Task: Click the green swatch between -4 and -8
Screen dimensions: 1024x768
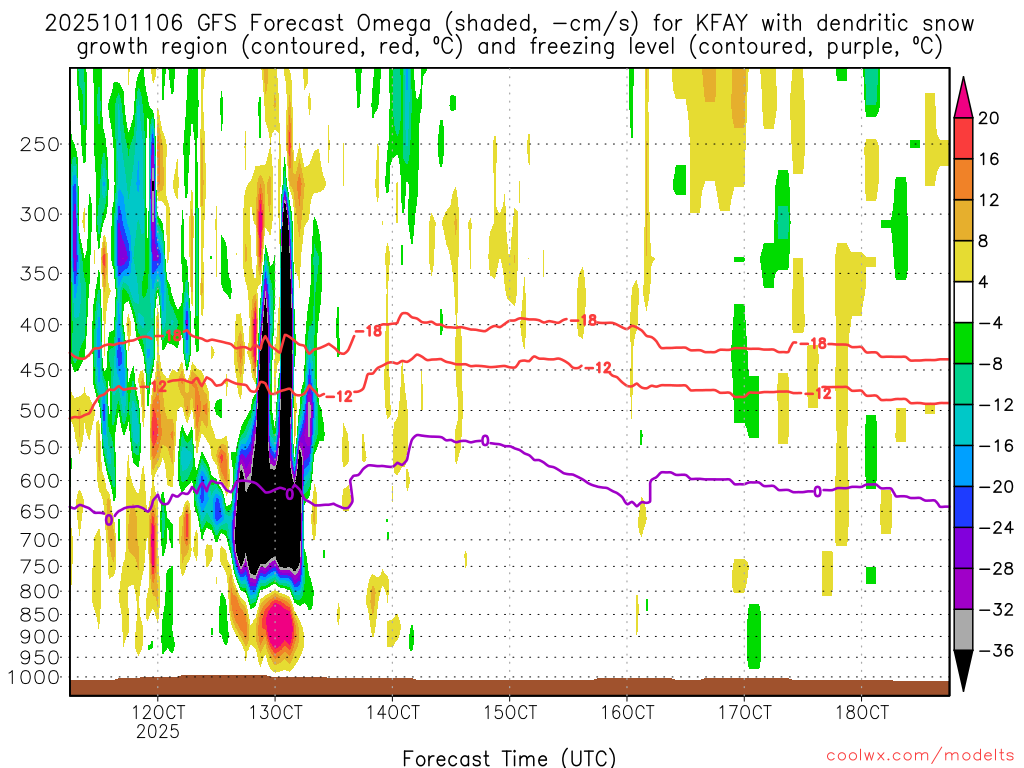Action: pos(963,343)
